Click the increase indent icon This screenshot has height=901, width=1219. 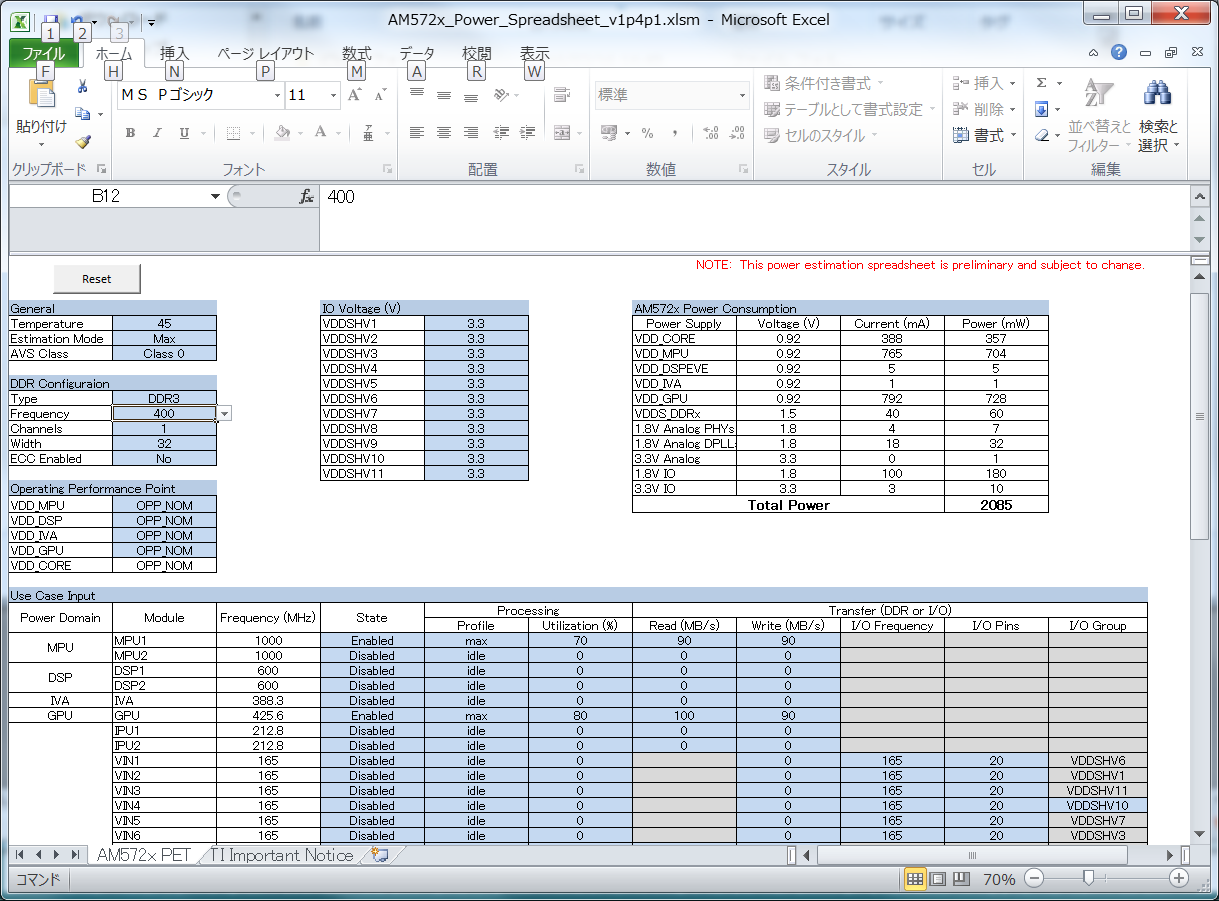527,133
